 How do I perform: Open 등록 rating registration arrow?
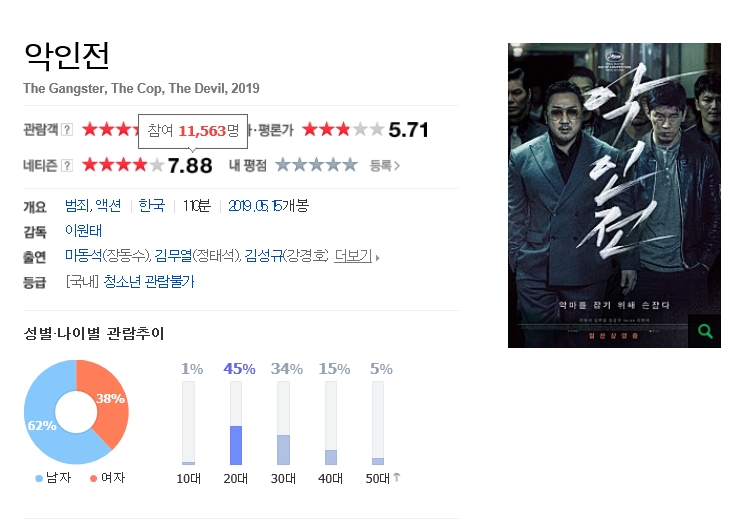[385, 165]
